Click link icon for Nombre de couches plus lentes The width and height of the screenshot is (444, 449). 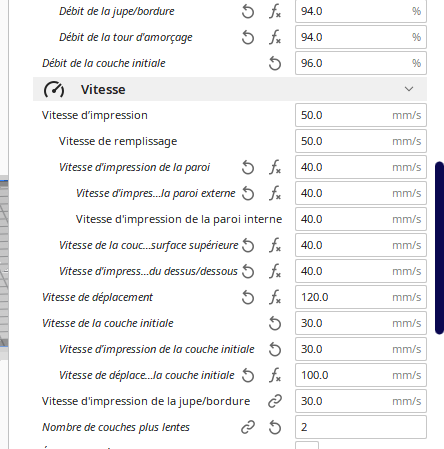(248, 427)
